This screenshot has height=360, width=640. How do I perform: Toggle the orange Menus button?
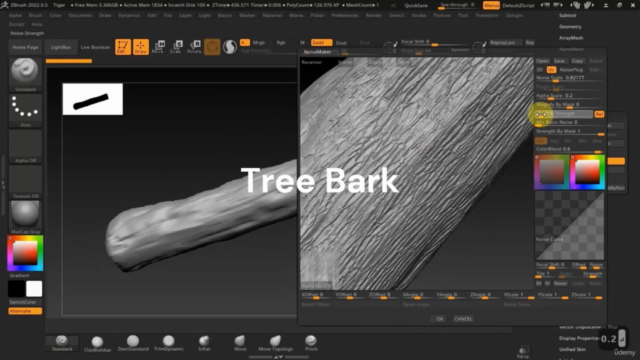(x=491, y=5)
